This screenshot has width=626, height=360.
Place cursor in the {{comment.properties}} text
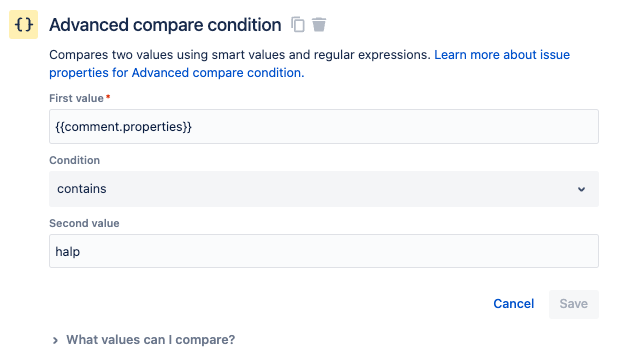point(123,127)
